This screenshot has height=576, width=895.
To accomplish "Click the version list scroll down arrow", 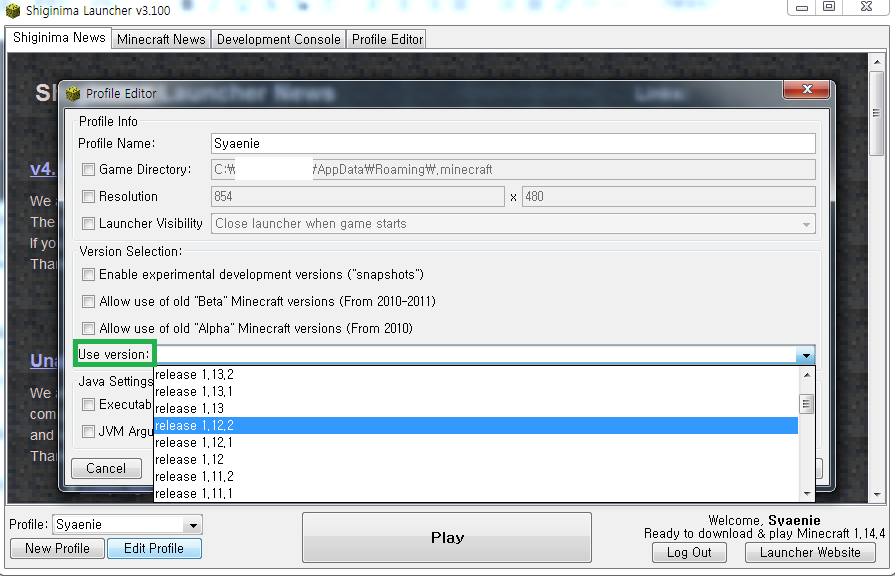I will [x=807, y=494].
